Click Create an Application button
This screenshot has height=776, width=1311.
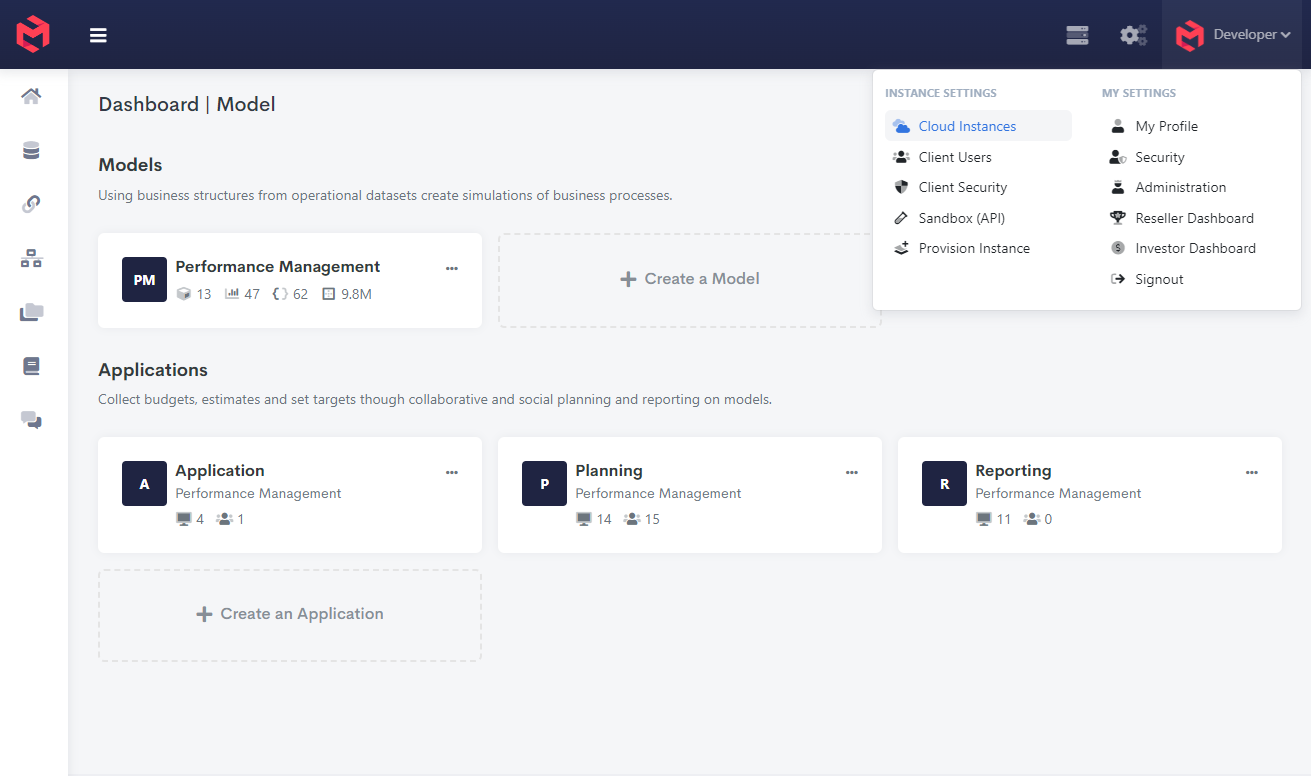pyautogui.click(x=290, y=614)
